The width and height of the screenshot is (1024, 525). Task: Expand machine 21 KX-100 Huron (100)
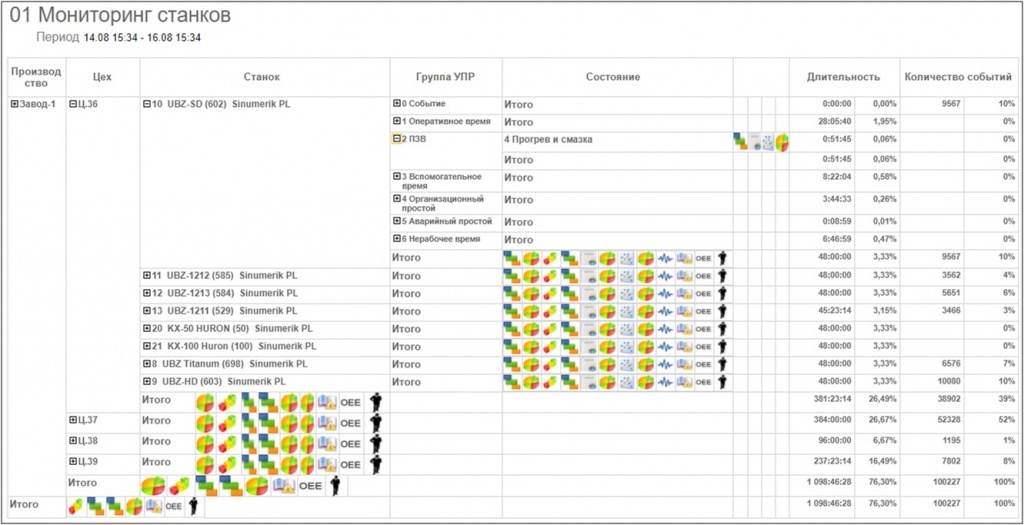click(147, 345)
